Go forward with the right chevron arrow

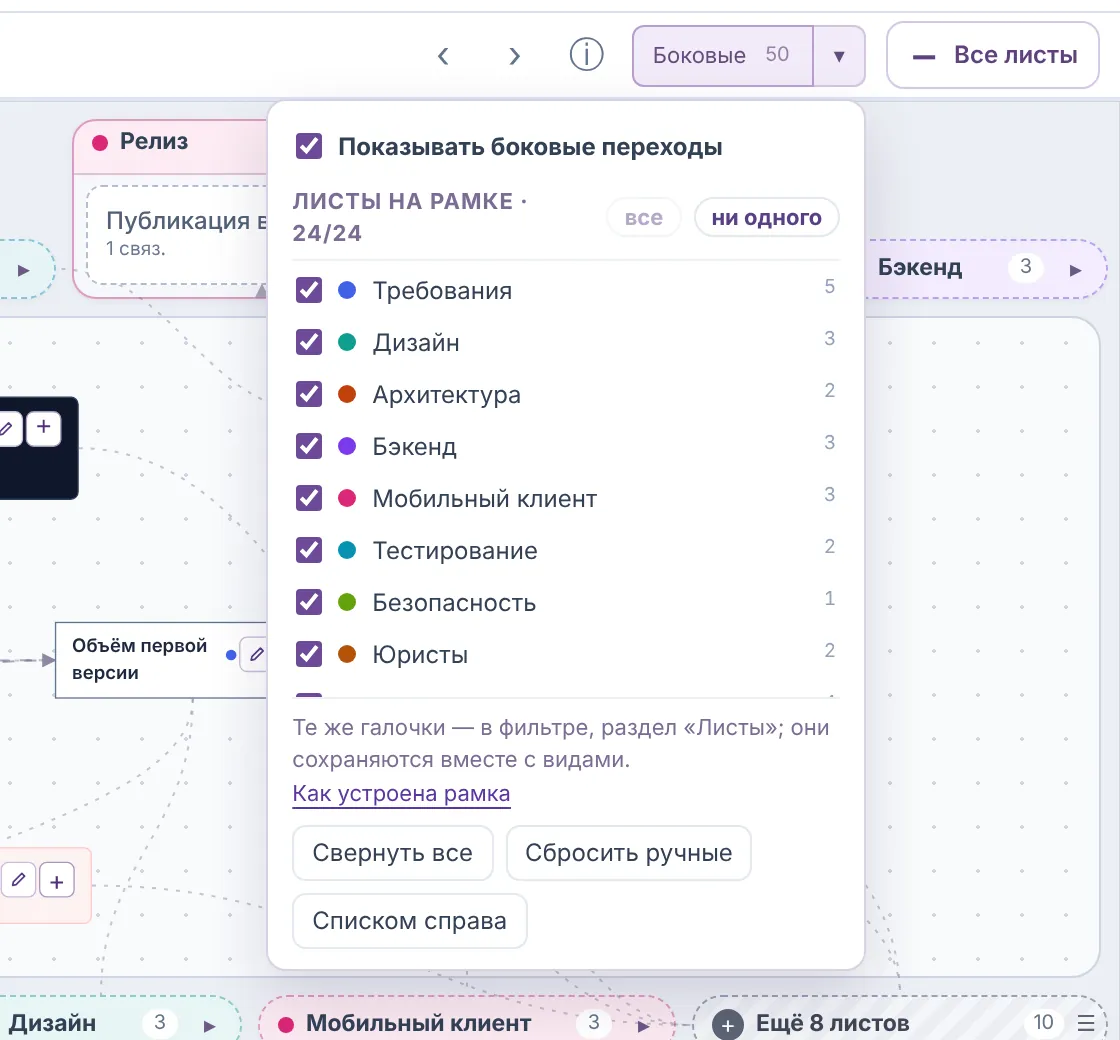(514, 56)
